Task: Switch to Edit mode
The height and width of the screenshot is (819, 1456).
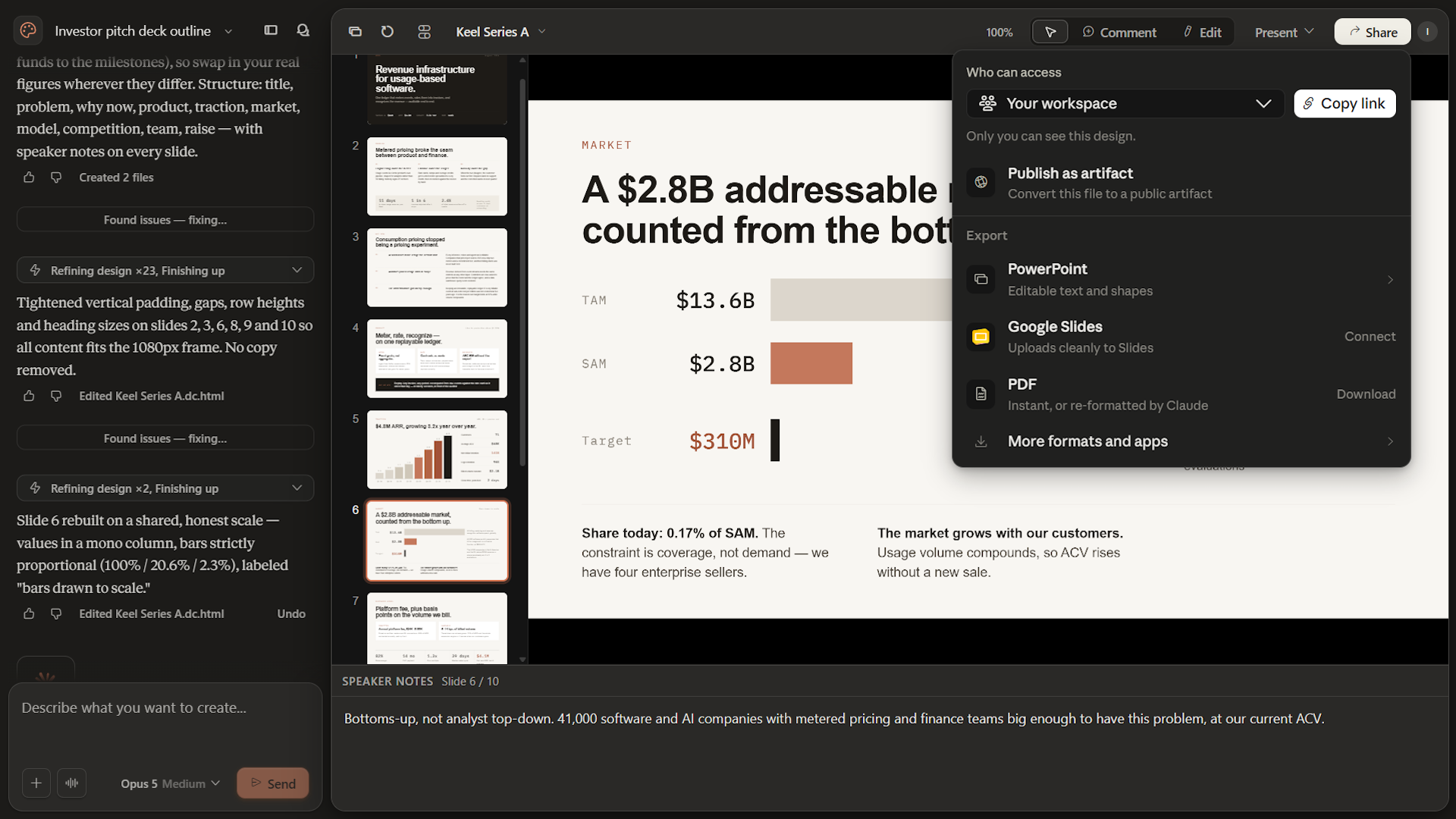Action: (x=1202, y=32)
